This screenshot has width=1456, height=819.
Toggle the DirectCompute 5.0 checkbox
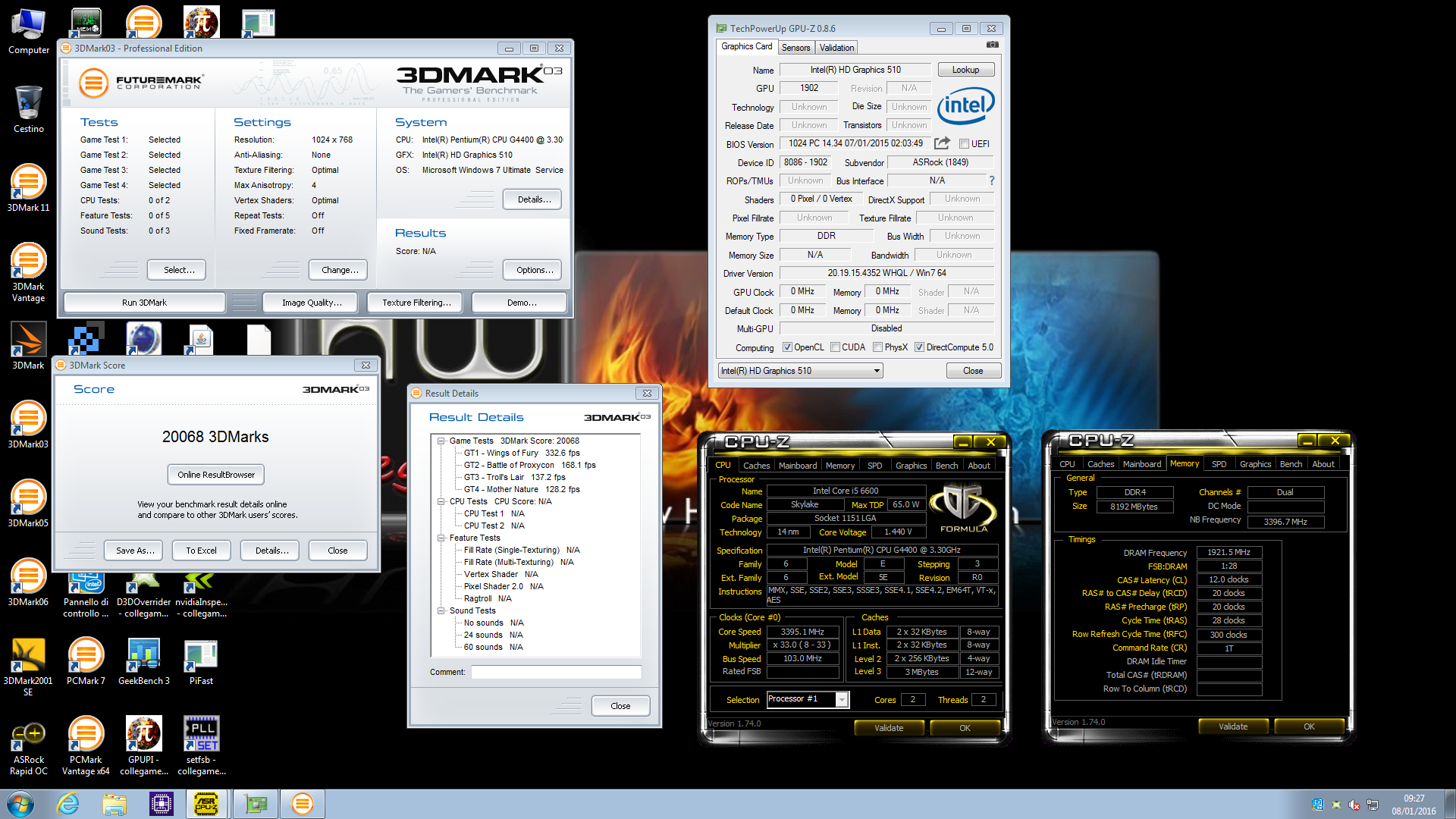coord(919,347)
